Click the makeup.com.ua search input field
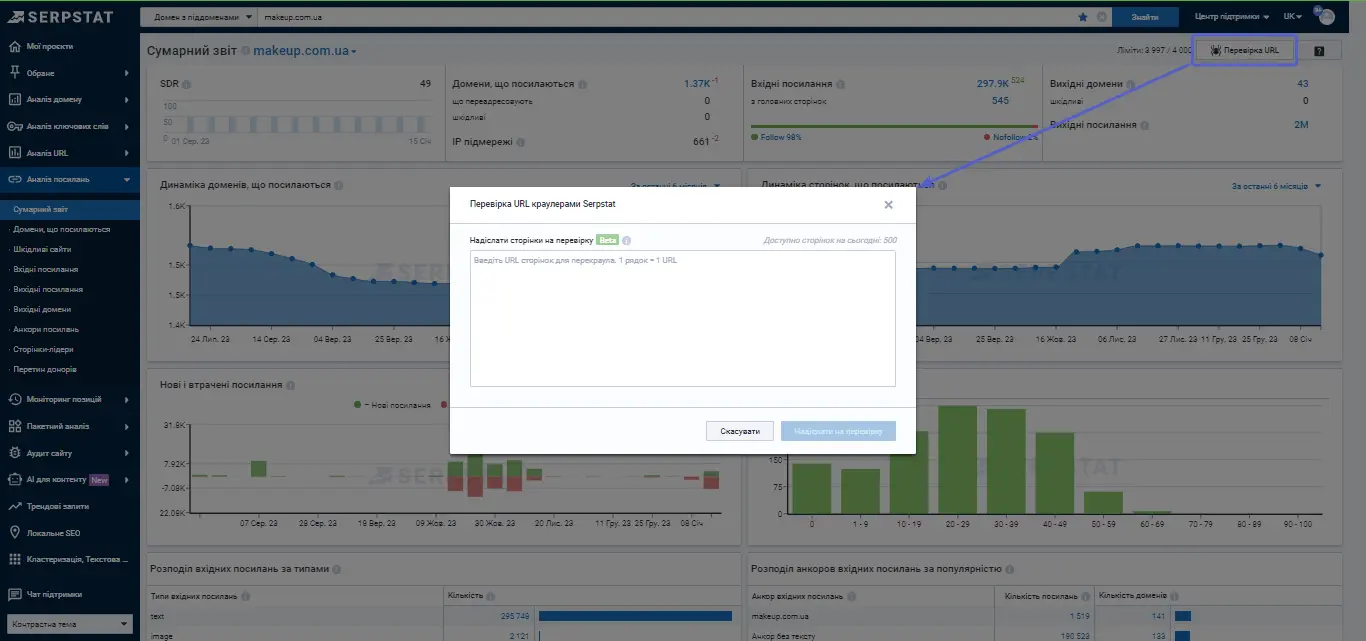 [665, 17]
